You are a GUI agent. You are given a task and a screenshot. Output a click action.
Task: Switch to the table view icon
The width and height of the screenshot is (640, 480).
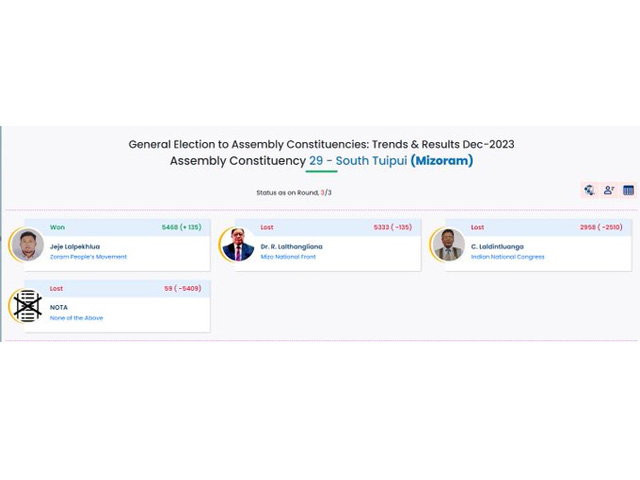tap(629, 190)
